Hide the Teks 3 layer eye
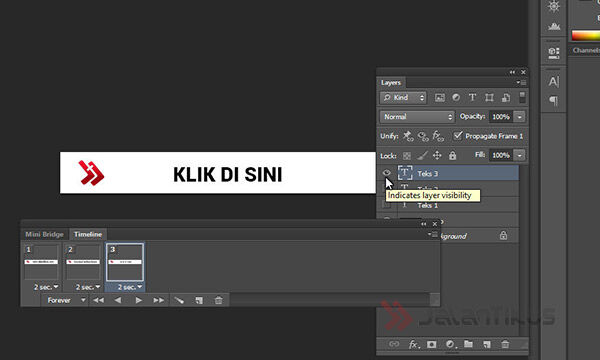The height and width of the screenshot is (360, 600). 386,173
